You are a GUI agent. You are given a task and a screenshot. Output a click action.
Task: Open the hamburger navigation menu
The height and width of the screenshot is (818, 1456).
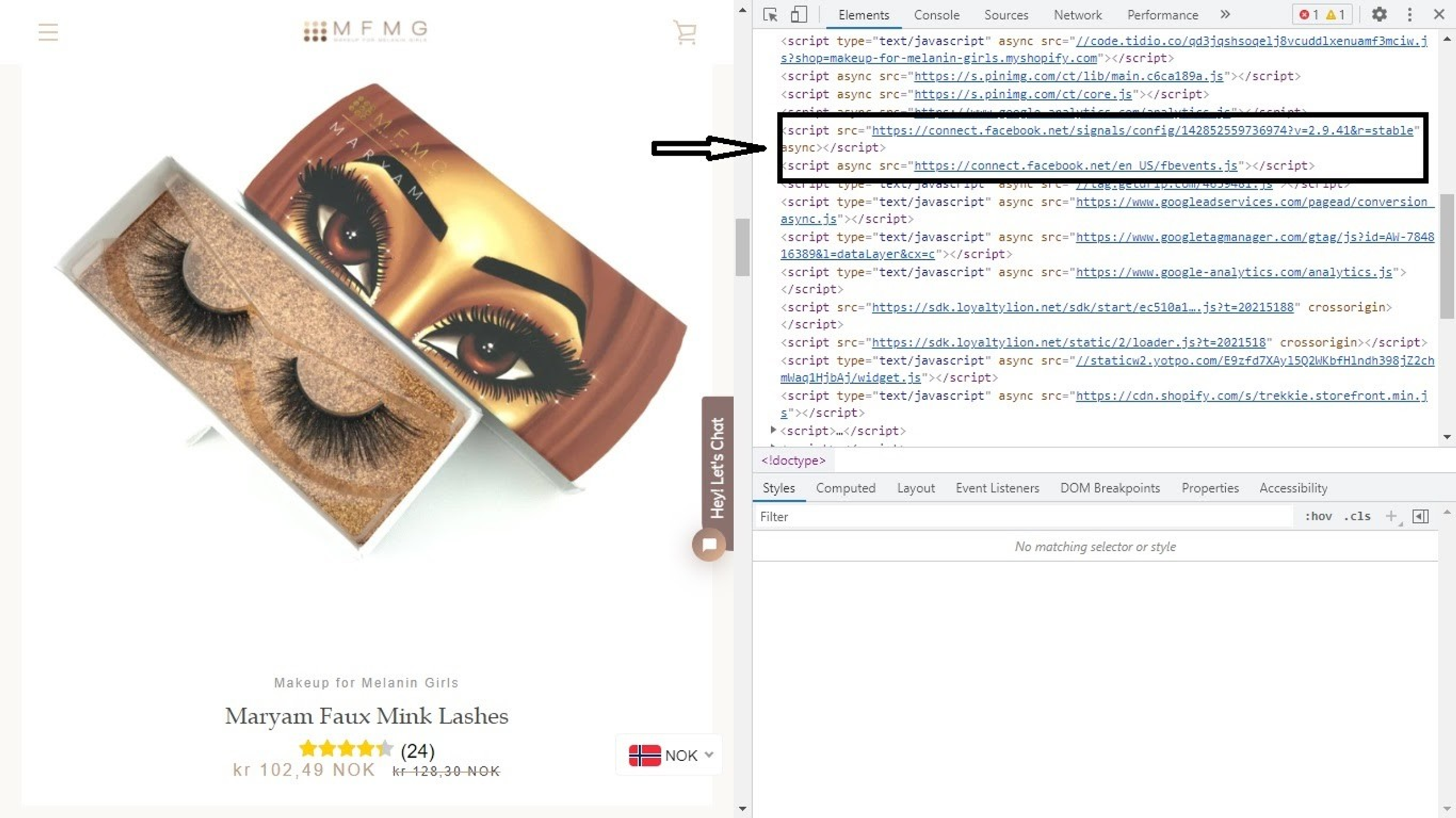click(x=48, y=32)
